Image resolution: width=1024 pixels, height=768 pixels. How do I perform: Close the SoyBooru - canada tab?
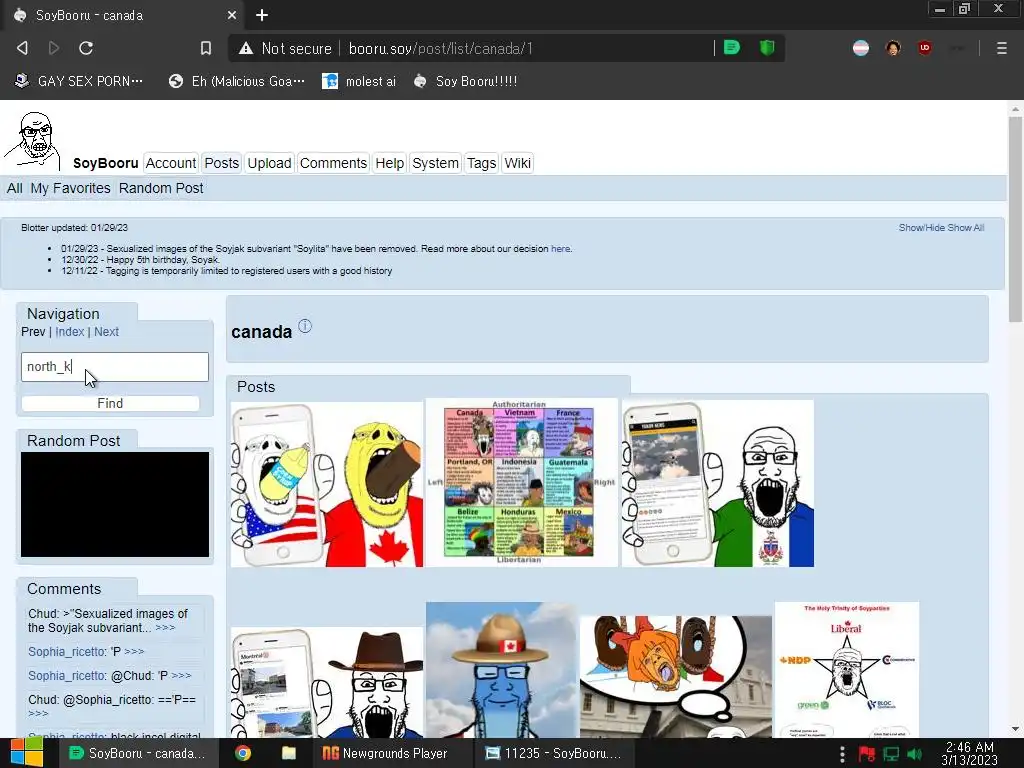pos(232,15)
